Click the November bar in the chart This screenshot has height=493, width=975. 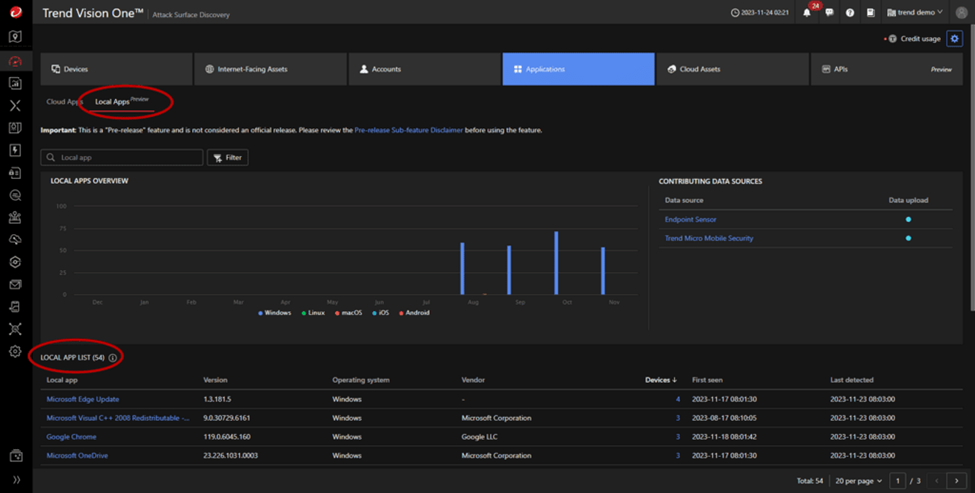click(x=603, y=271)
